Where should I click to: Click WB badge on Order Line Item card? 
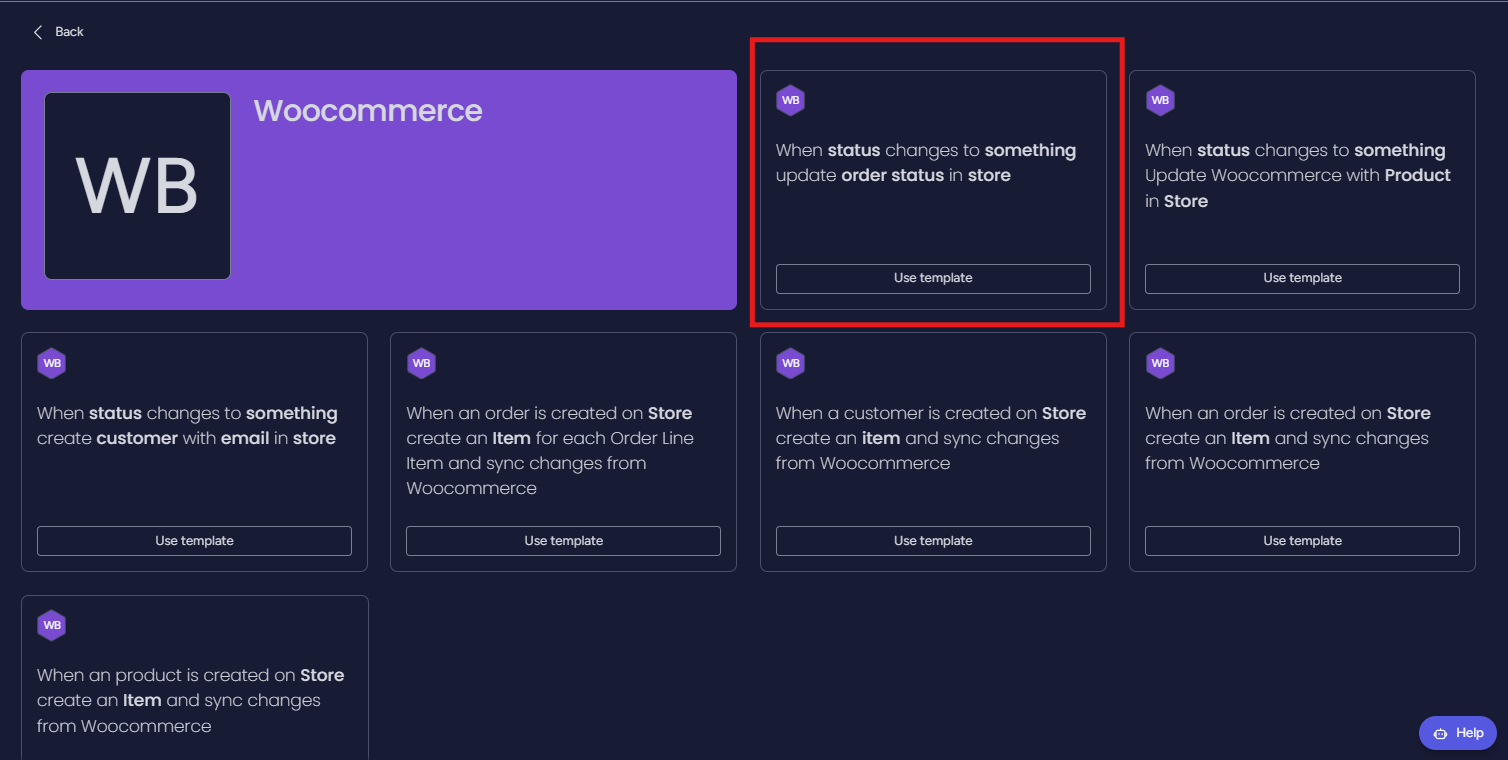(x=421, y=363)
